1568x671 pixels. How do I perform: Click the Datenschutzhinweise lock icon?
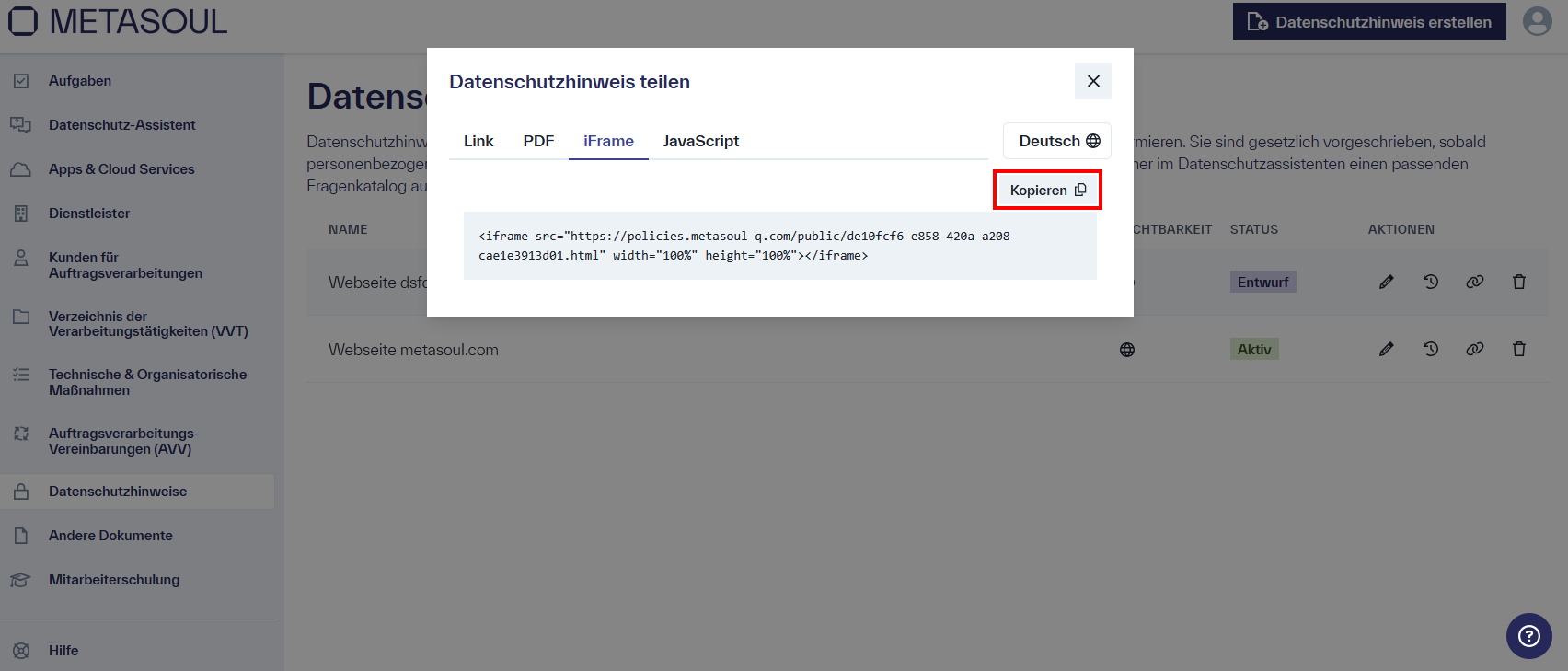coord(21,492)
